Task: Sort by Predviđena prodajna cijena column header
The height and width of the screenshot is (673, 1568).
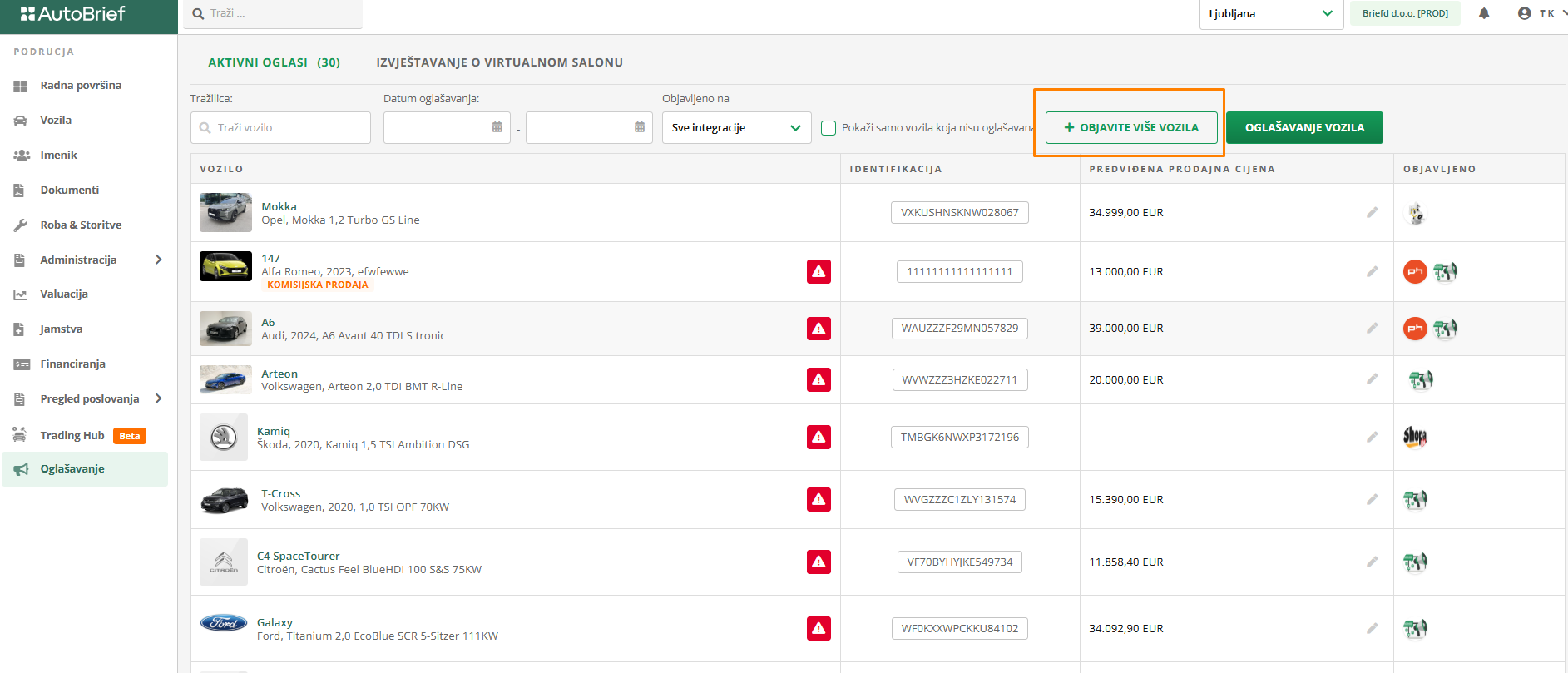Action: (x=1182, y=169)
